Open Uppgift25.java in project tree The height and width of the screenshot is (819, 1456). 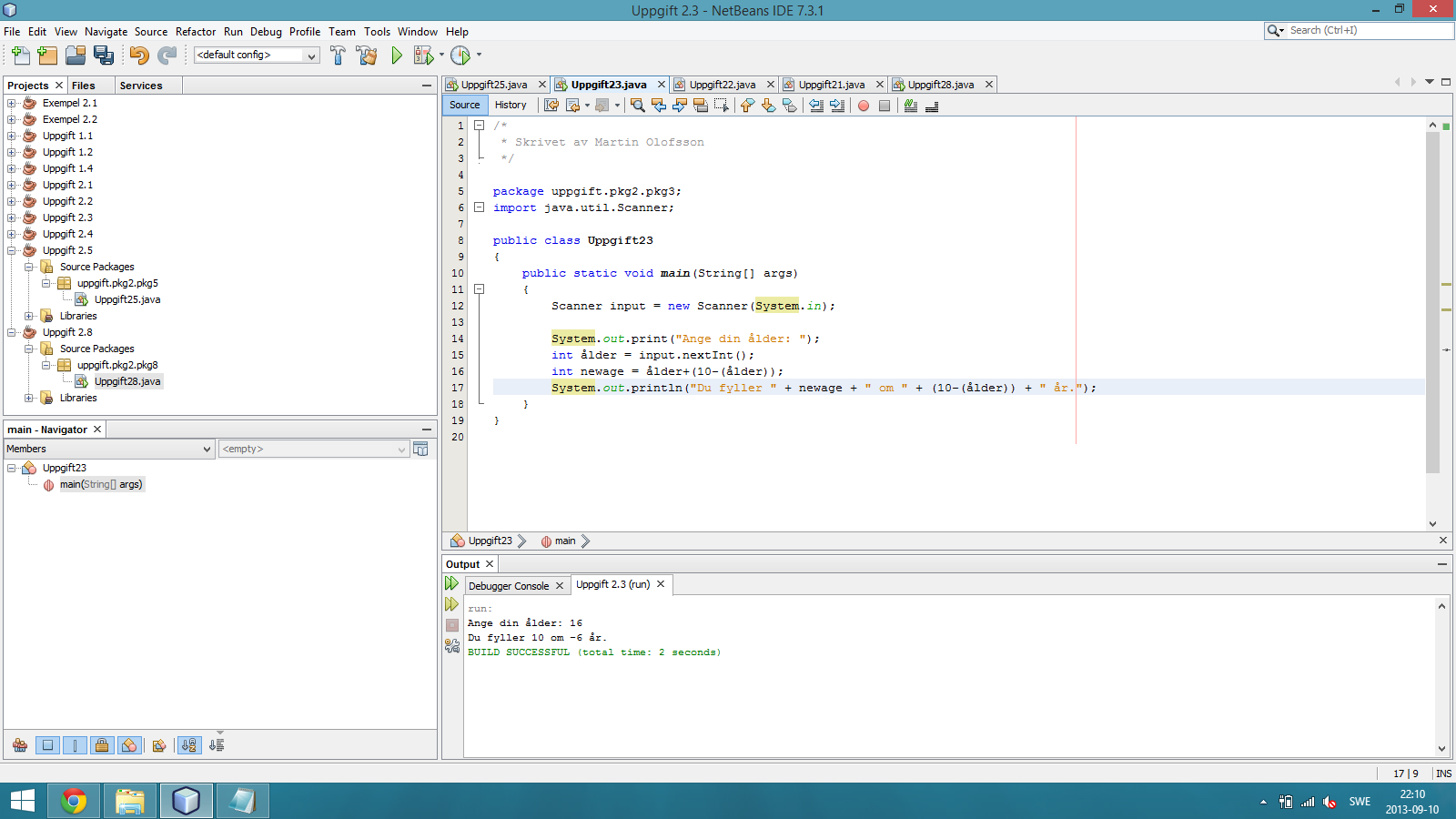pyautogui.click(x=127, y=299)
